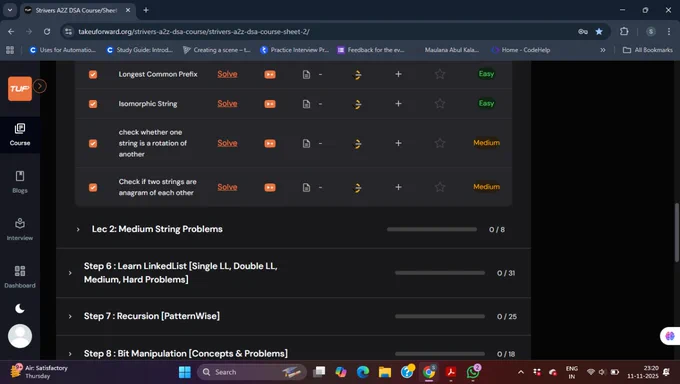Click the address bar URL
680x384 pixels.
point(194,32)
